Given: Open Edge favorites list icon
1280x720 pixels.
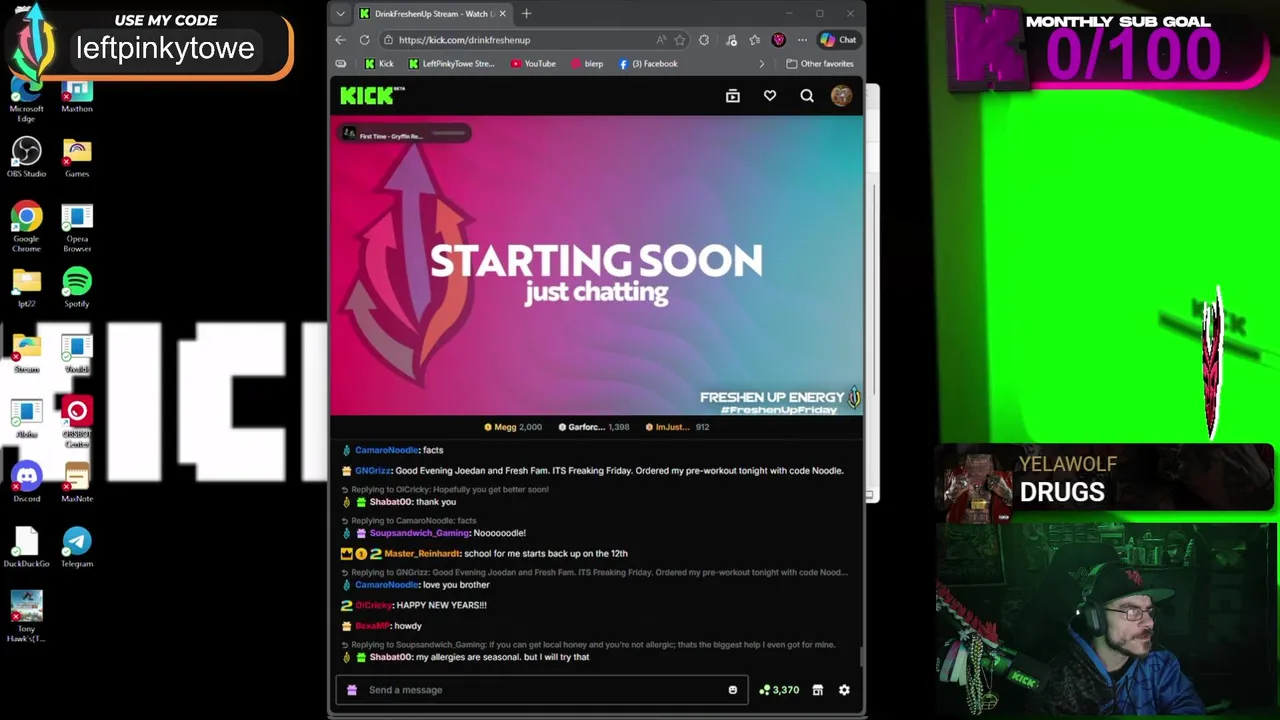Looking at the screenshot, I should tap(755, 40).
